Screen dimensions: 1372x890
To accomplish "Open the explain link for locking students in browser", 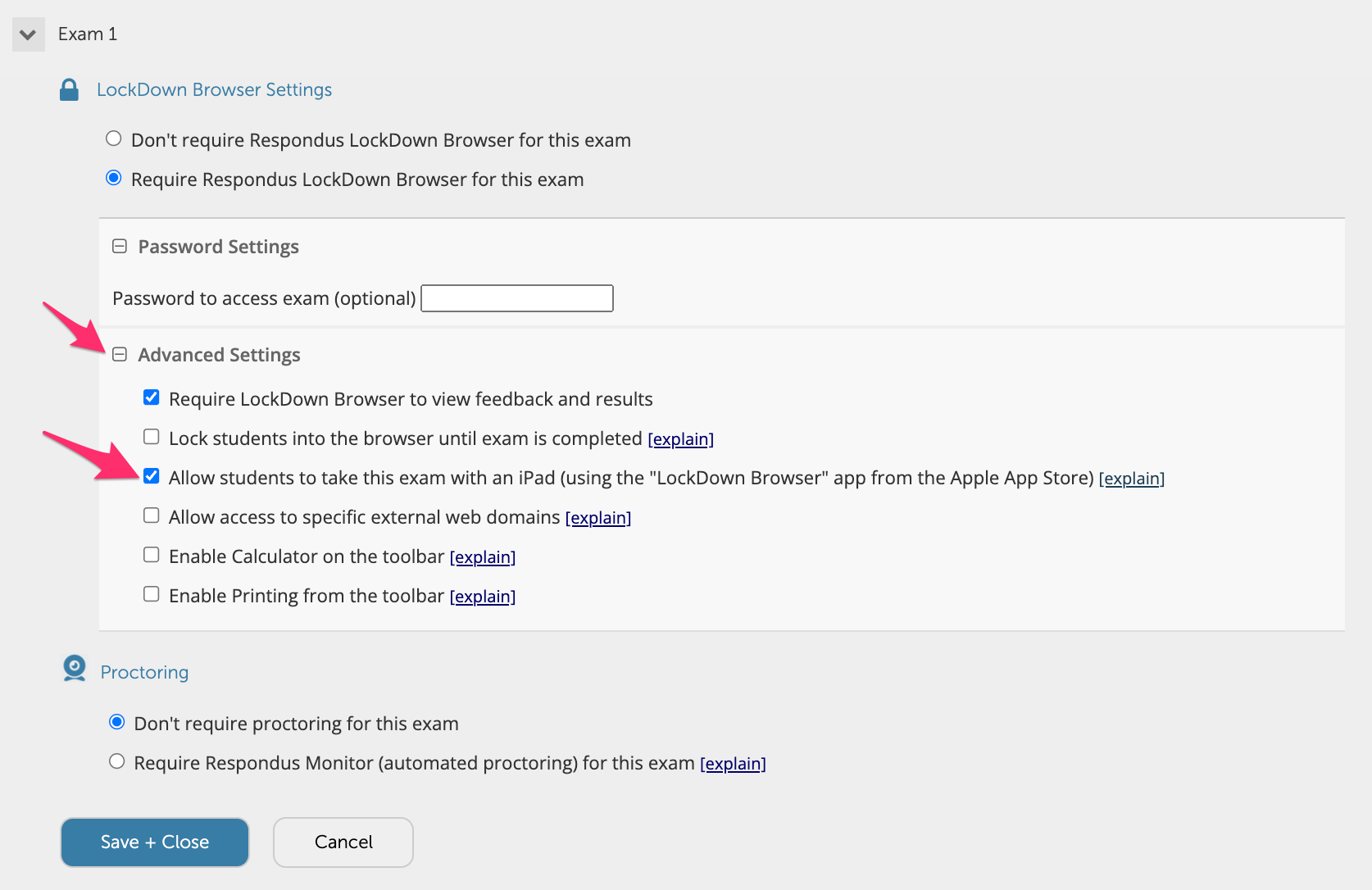I will pos(680,438).
